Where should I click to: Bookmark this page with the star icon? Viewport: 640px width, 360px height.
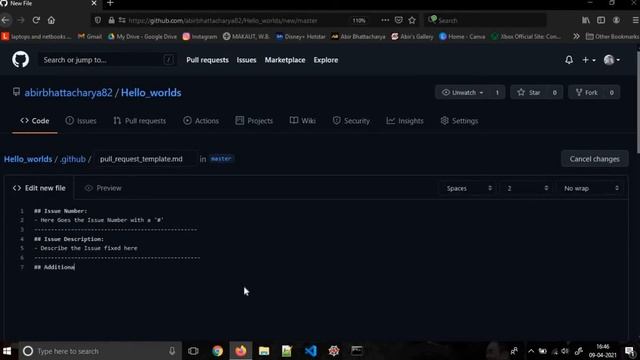pyautogui.click(x=412, y=20)
